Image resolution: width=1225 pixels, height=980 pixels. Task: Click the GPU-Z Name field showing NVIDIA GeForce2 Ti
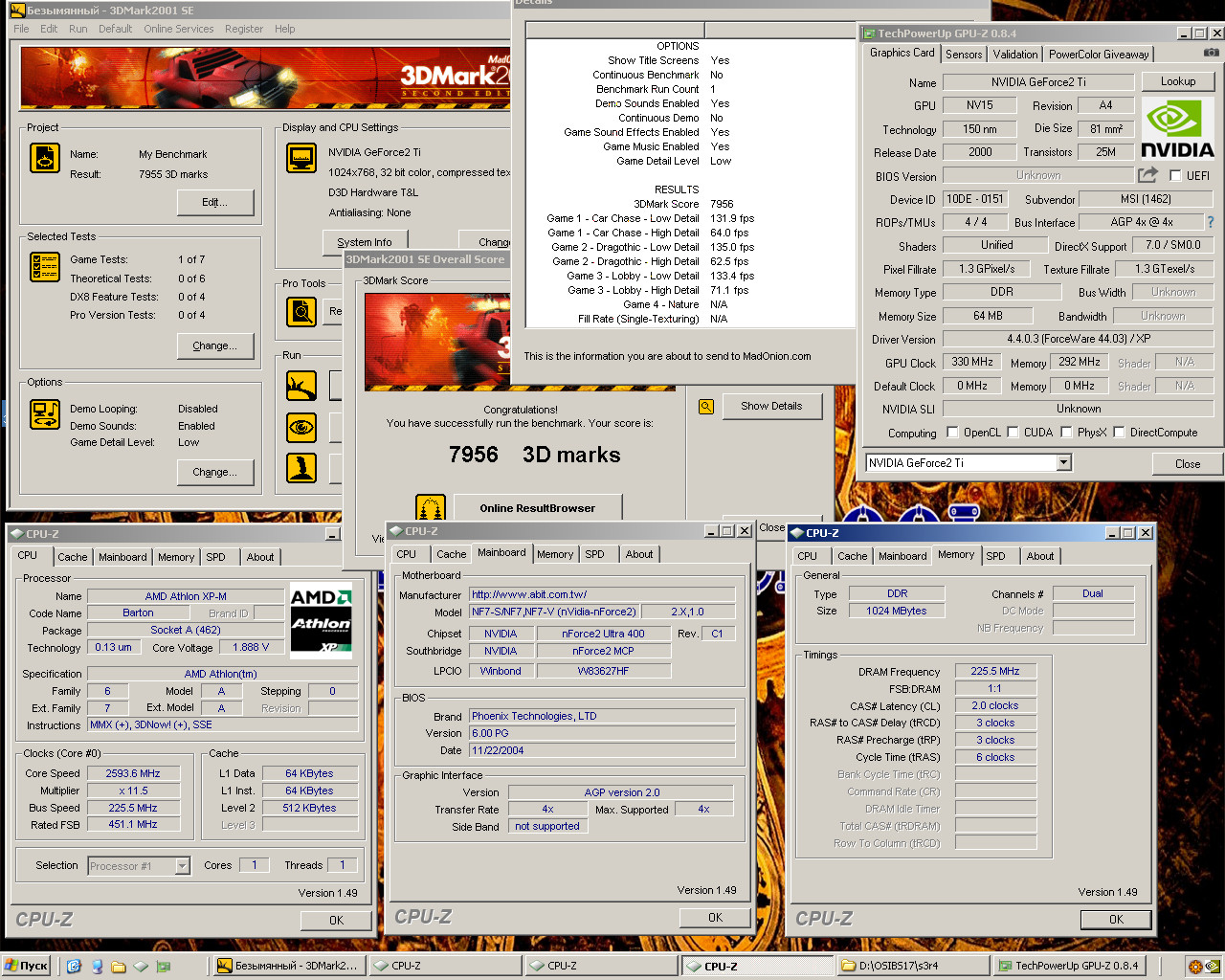[x=1038, y=82]
